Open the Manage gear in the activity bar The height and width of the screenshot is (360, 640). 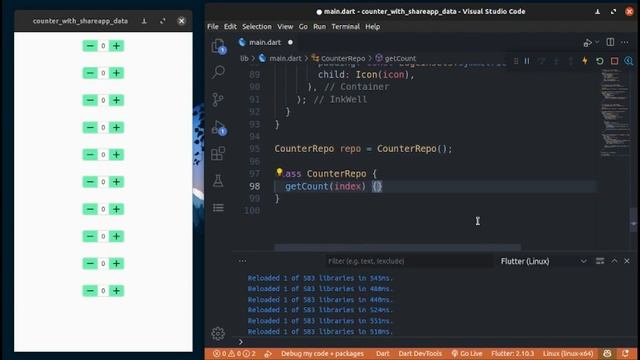[218, 334]
